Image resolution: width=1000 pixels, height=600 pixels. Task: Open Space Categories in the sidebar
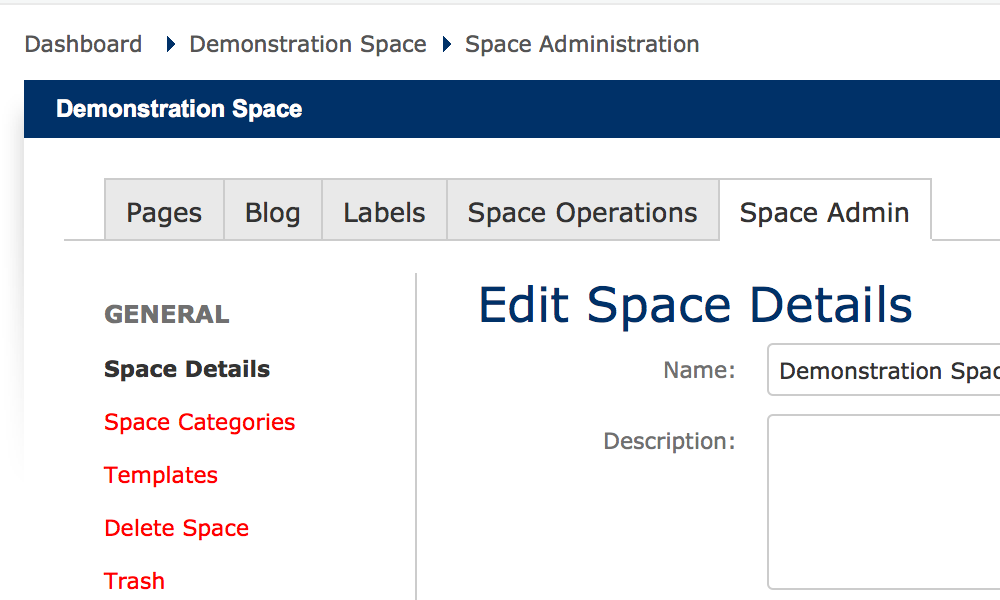(x=199, y=422)
